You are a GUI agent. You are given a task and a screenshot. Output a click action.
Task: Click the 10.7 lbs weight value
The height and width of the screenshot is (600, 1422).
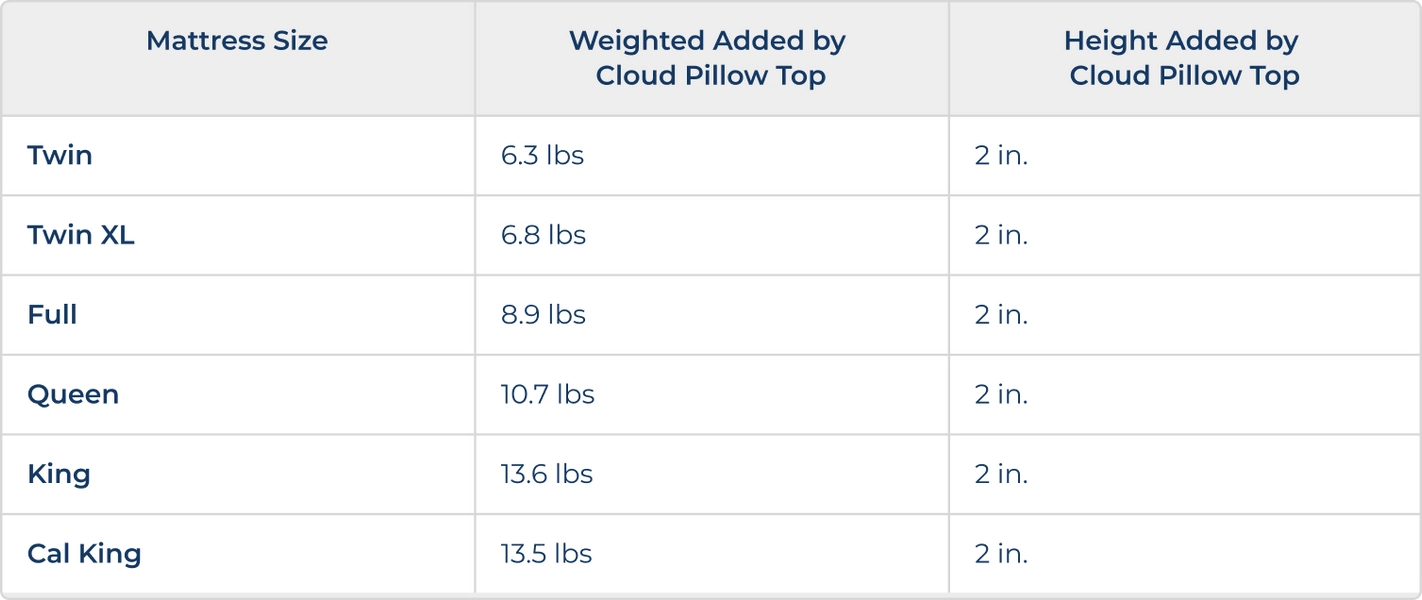click(547, 394)
